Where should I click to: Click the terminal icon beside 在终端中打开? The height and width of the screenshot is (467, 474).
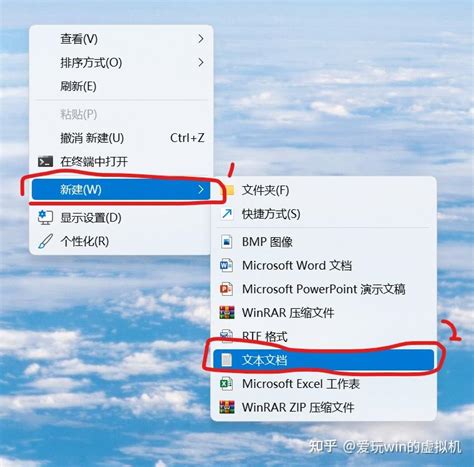(x=45, y=161)
